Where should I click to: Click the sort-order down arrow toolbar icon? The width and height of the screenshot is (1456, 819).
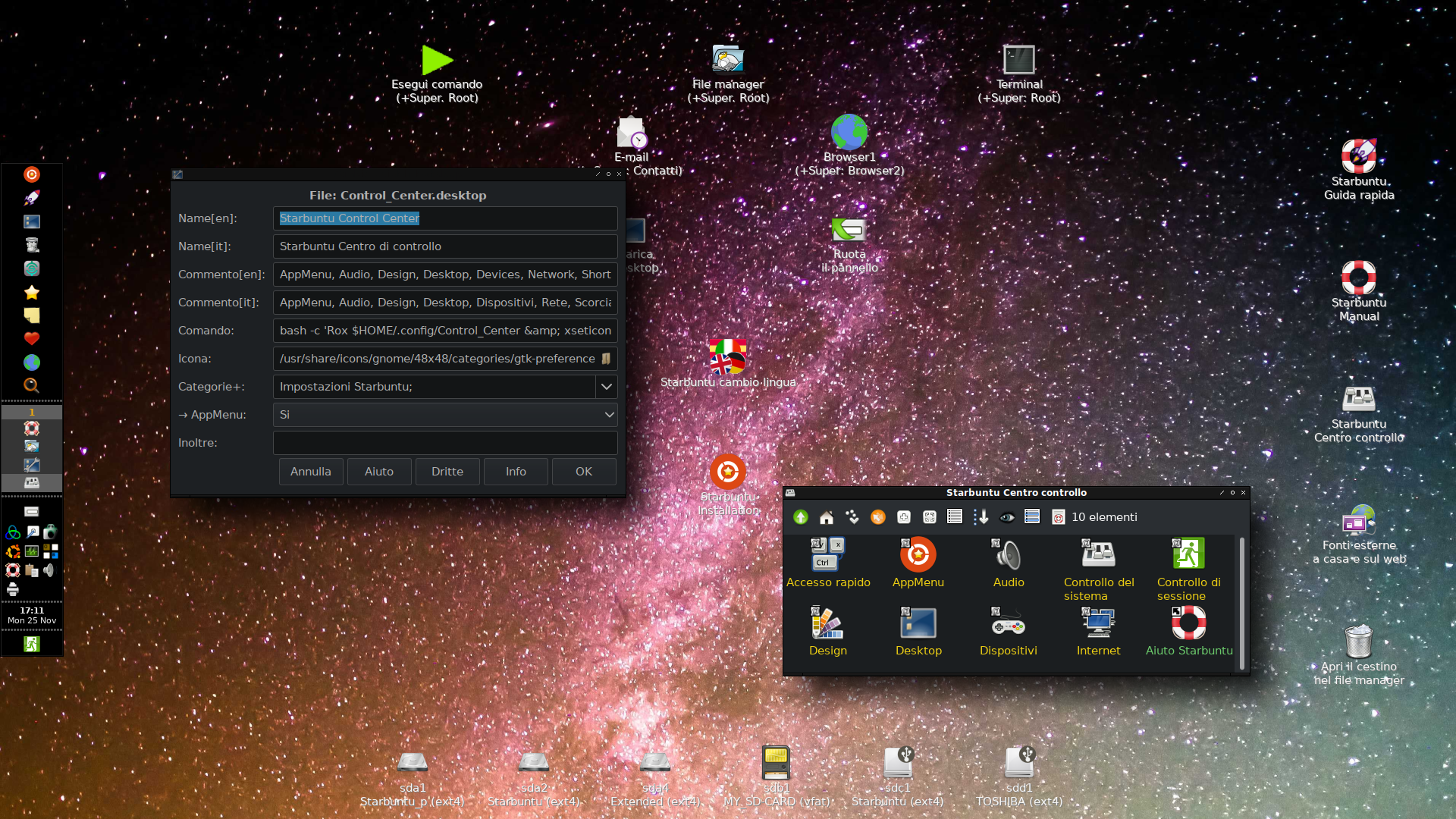pyautogui.click(x=981, y=517)
